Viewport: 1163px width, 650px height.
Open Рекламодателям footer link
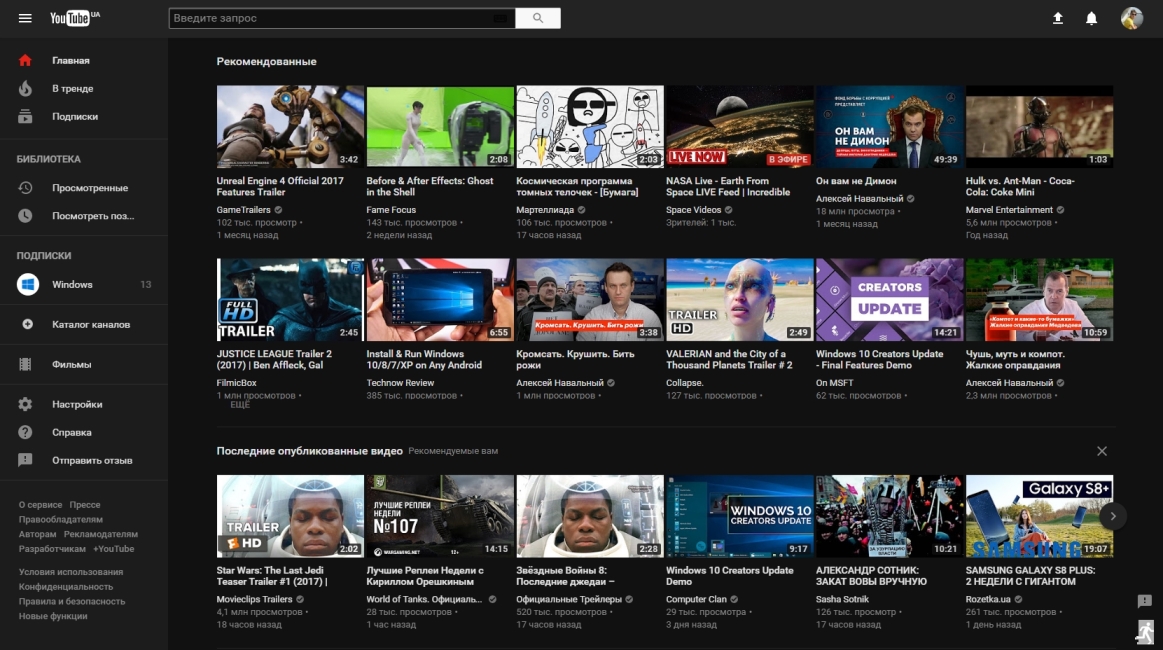[x=101, y=534]
